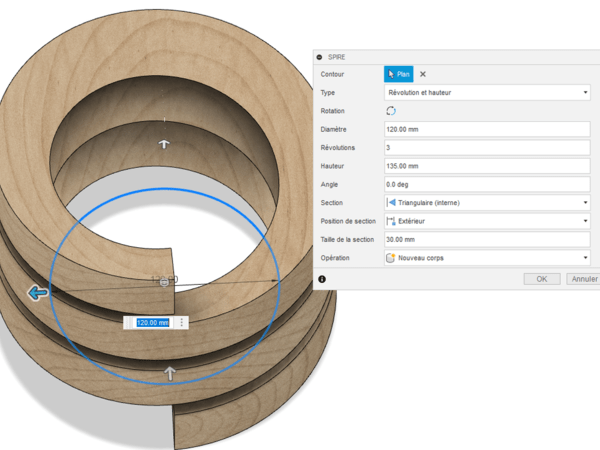Viewport: 600px width, 450px height.
Task: Open the options menu beside 120.00 mm canvas field
Action: (181, 322)
